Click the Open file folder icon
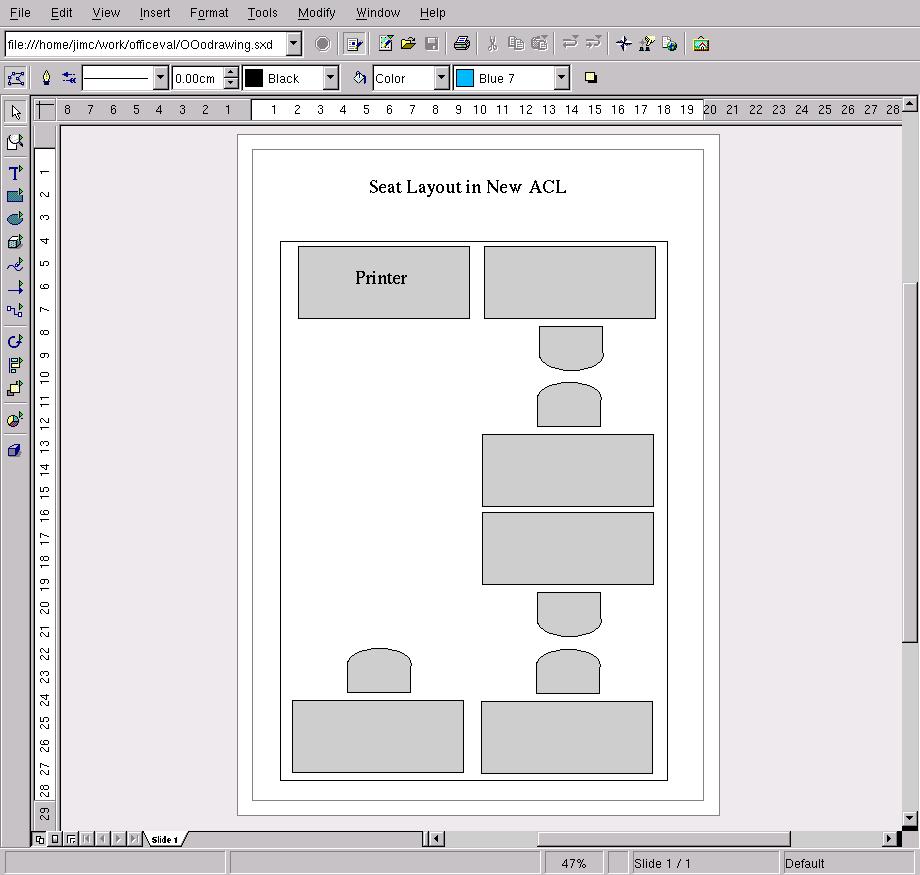920x875 pixels. click(x=408, y=44)
